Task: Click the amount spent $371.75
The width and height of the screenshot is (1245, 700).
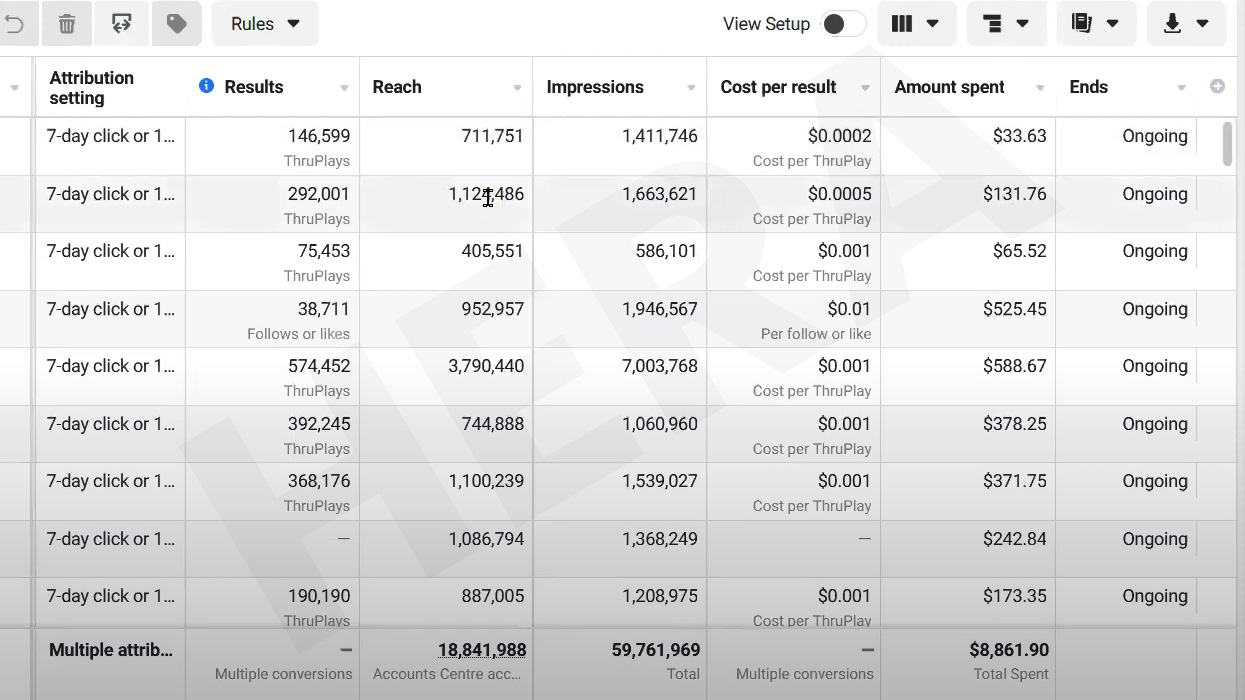Action: (x=1014, y=481)
